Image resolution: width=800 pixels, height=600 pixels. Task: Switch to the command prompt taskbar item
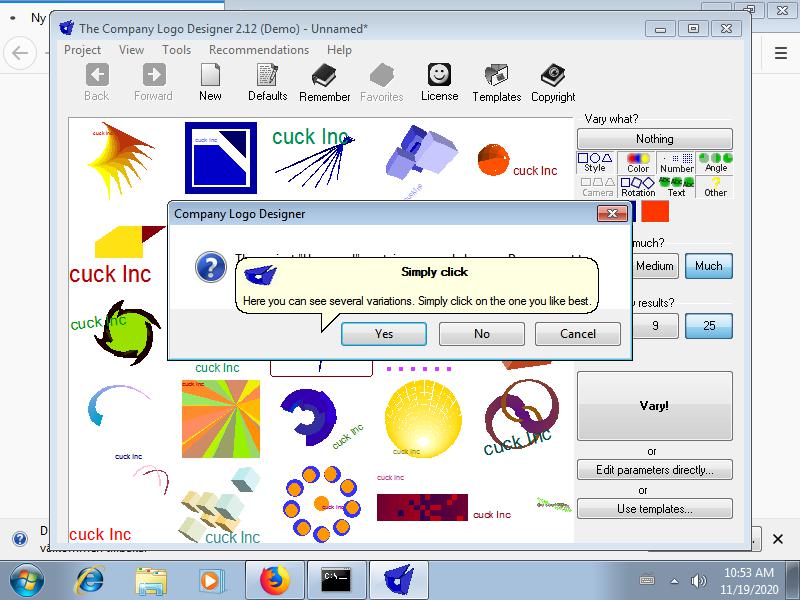(336, 581)
